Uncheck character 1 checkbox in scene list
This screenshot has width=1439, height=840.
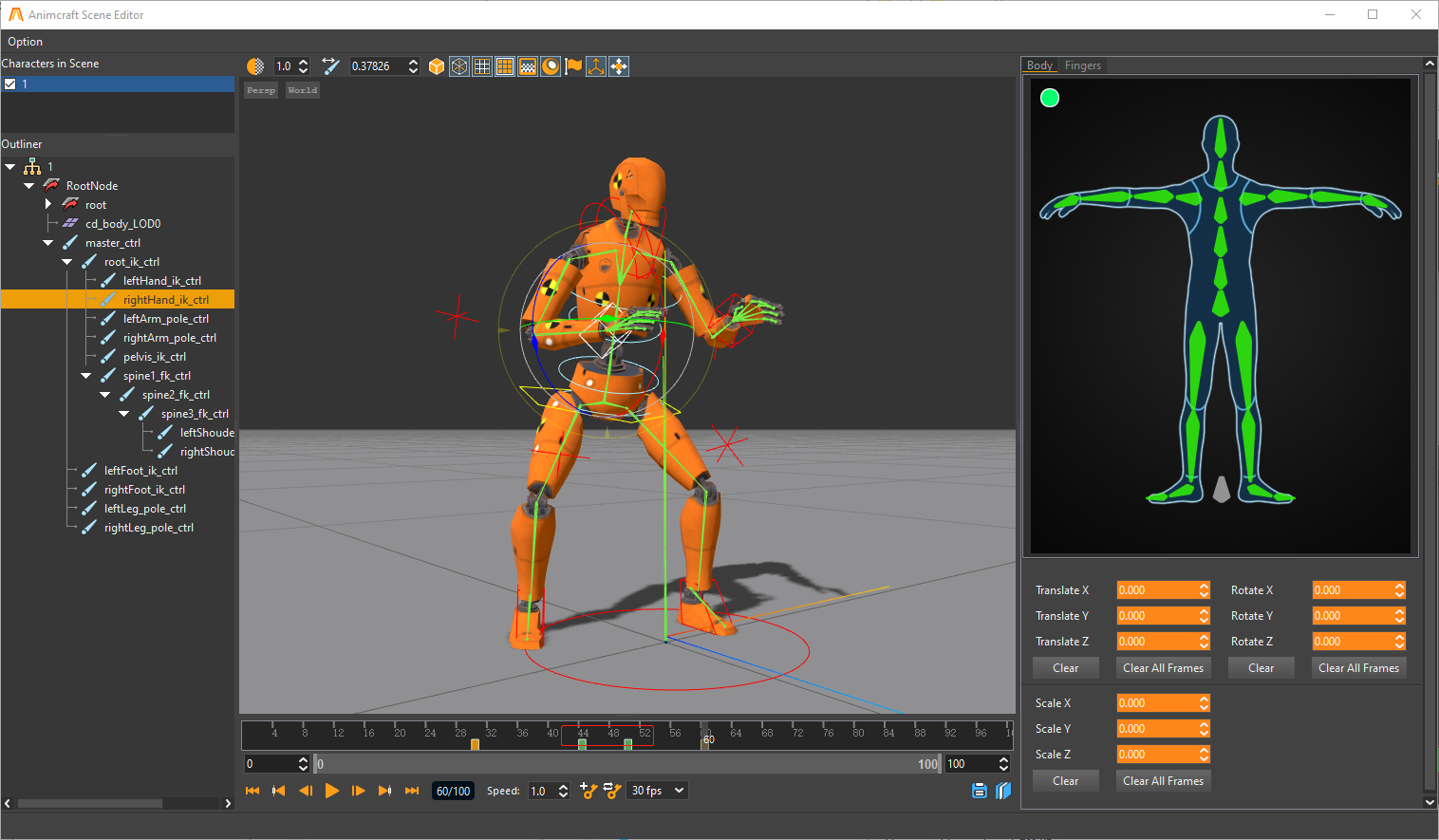click(10, 84)
